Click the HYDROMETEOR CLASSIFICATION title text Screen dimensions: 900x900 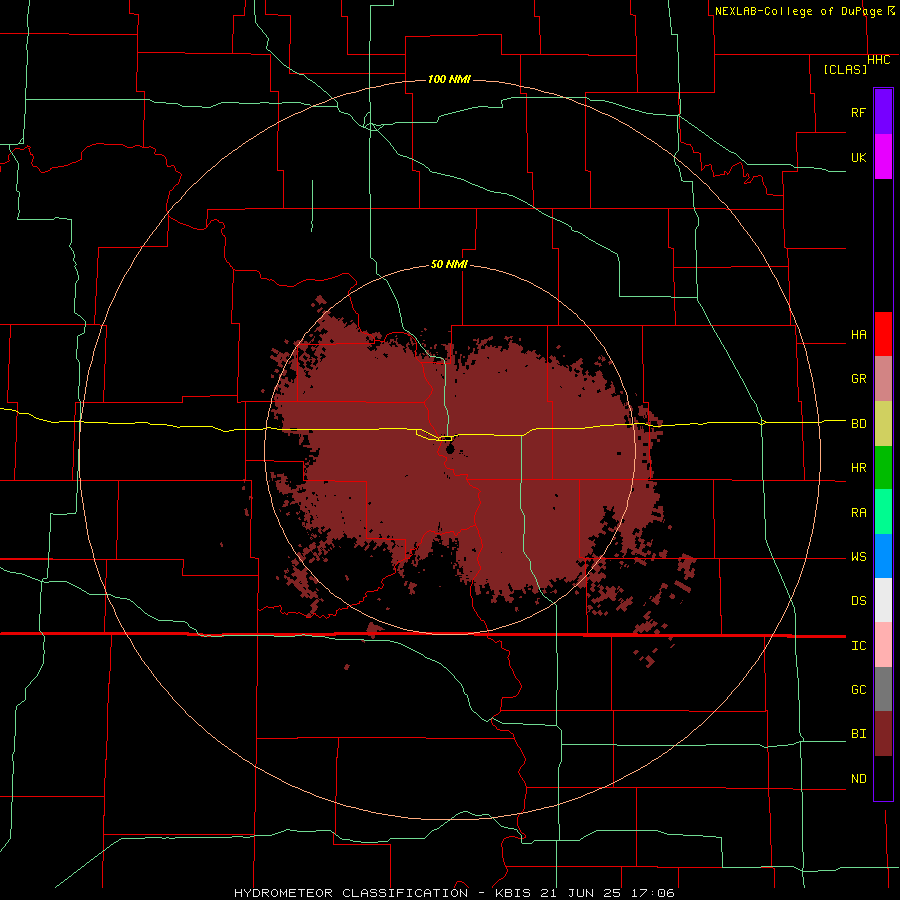(x=350, y=893)
